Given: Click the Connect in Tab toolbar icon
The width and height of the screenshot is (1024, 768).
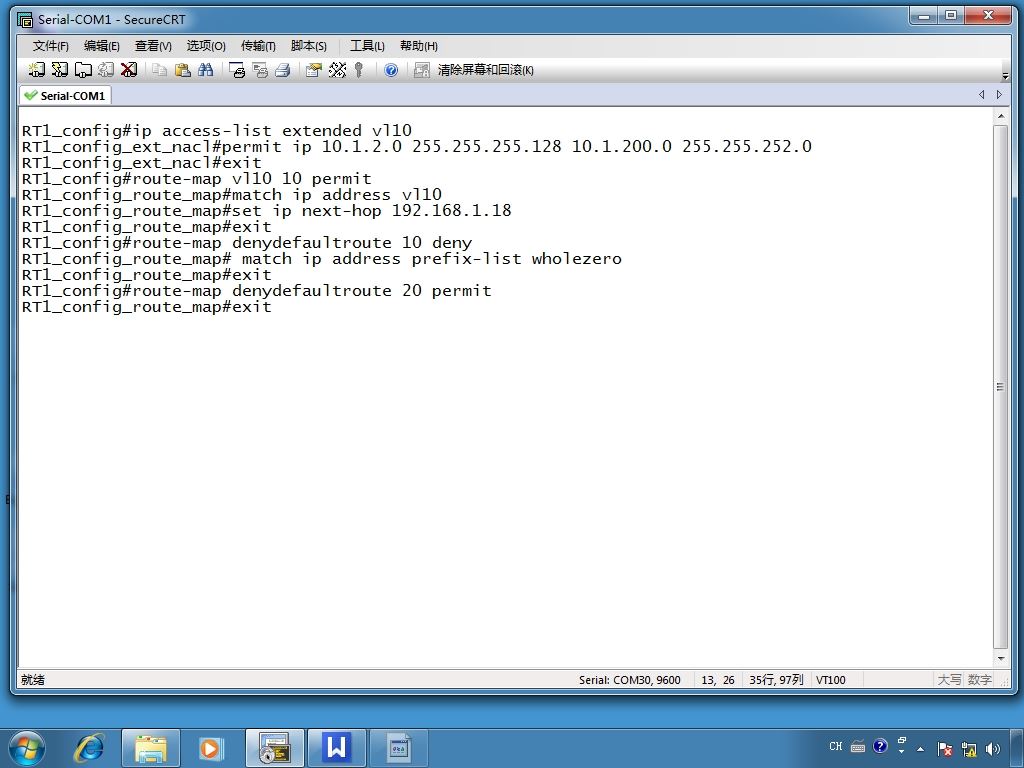Looking at the screenshot, I should (83, 69).
